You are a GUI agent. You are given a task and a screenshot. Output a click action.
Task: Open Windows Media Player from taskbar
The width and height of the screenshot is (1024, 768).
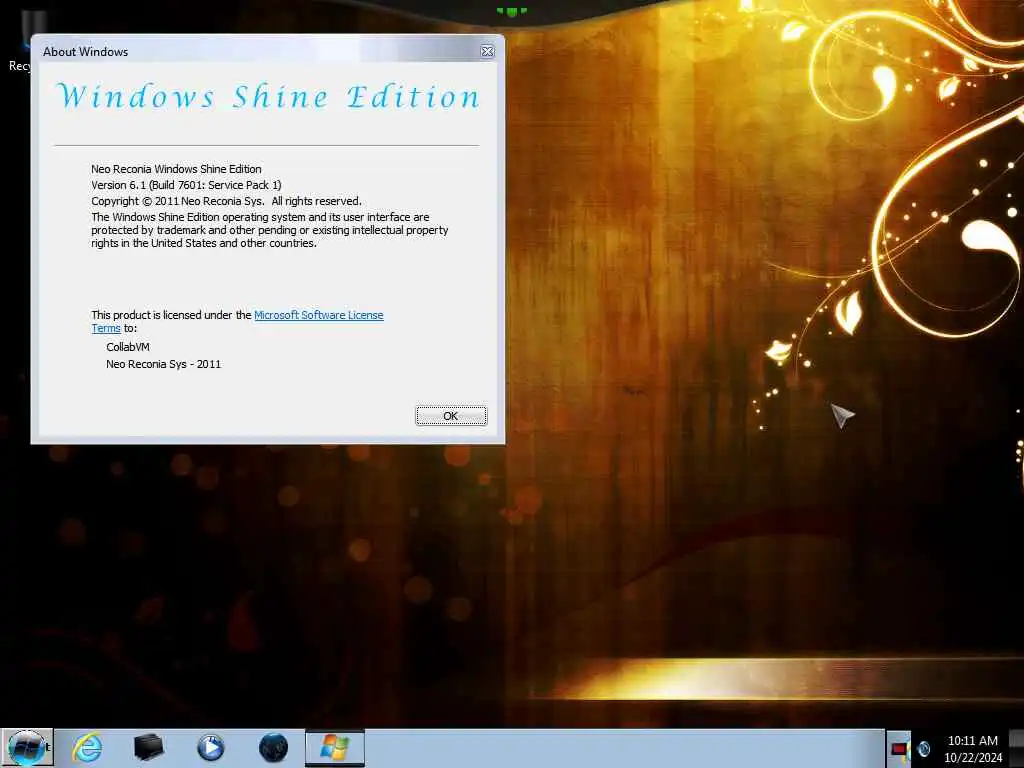pos(210,748)
